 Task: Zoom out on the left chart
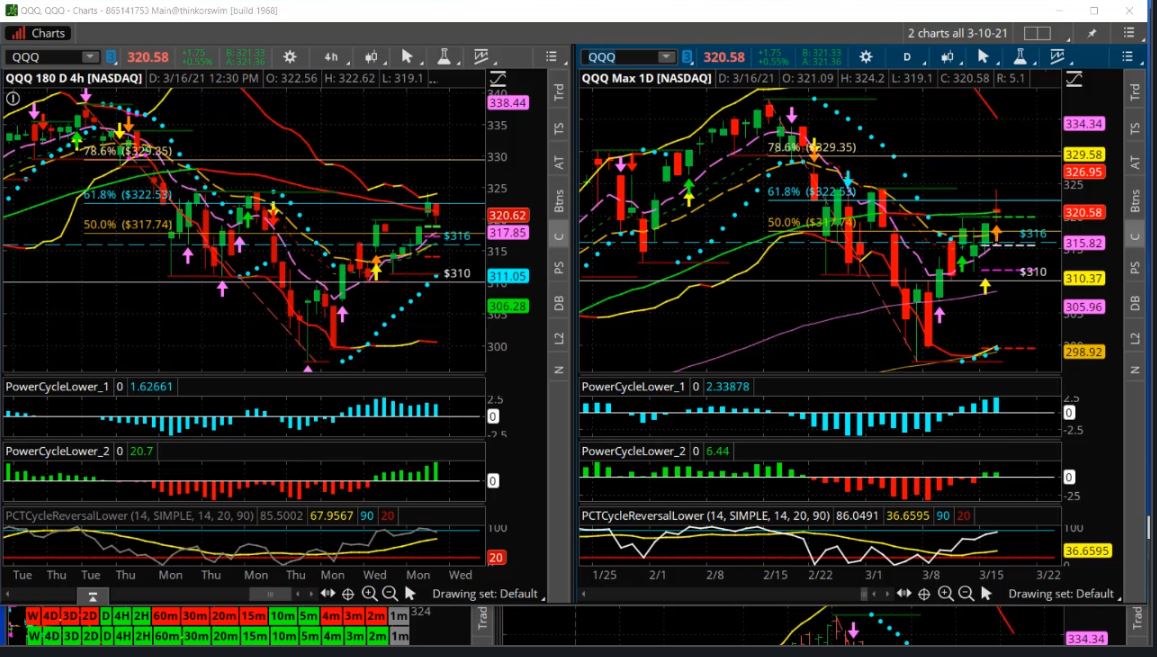pos(390,594)
